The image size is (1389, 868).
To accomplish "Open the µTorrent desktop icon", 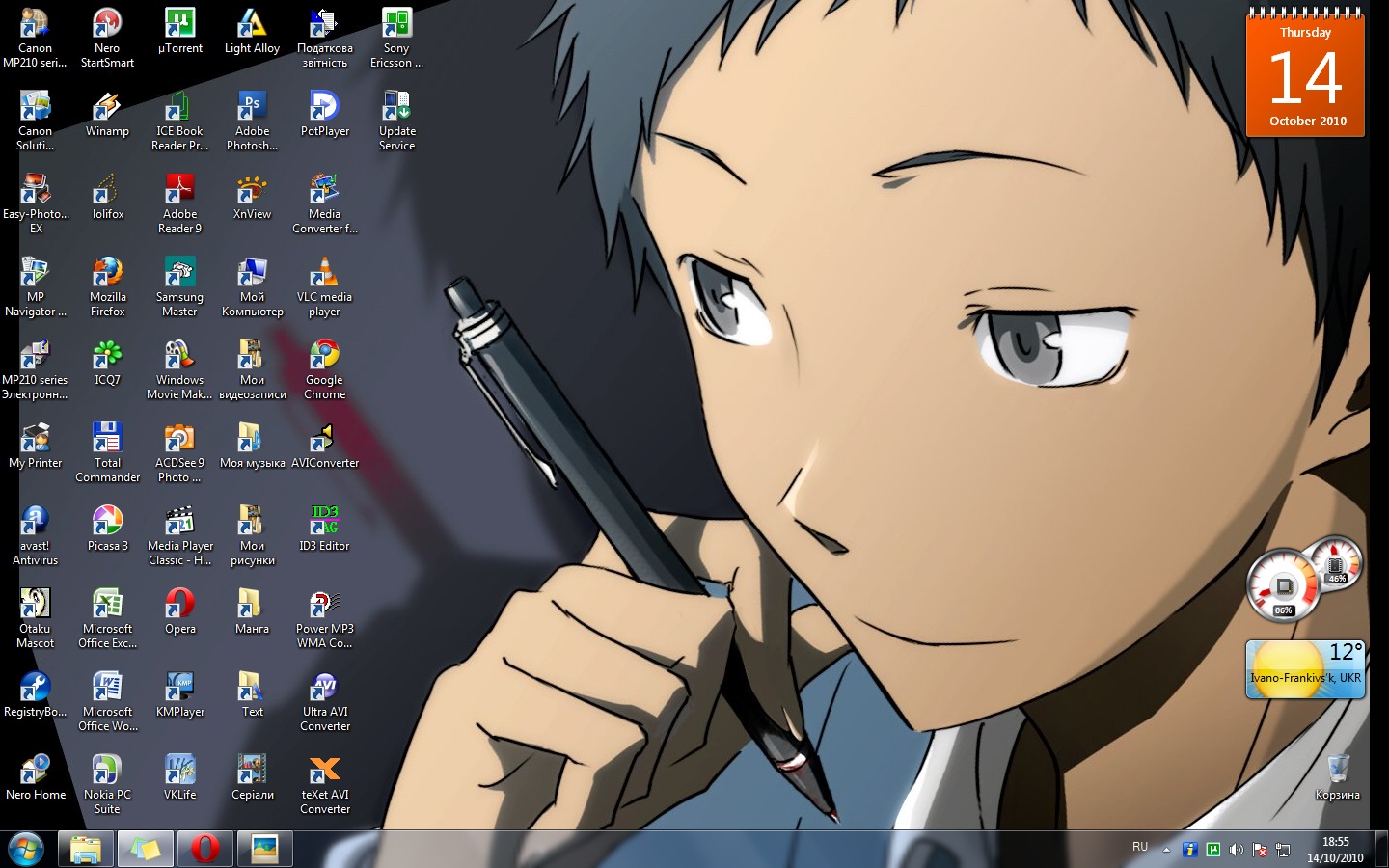I will 180,32.
